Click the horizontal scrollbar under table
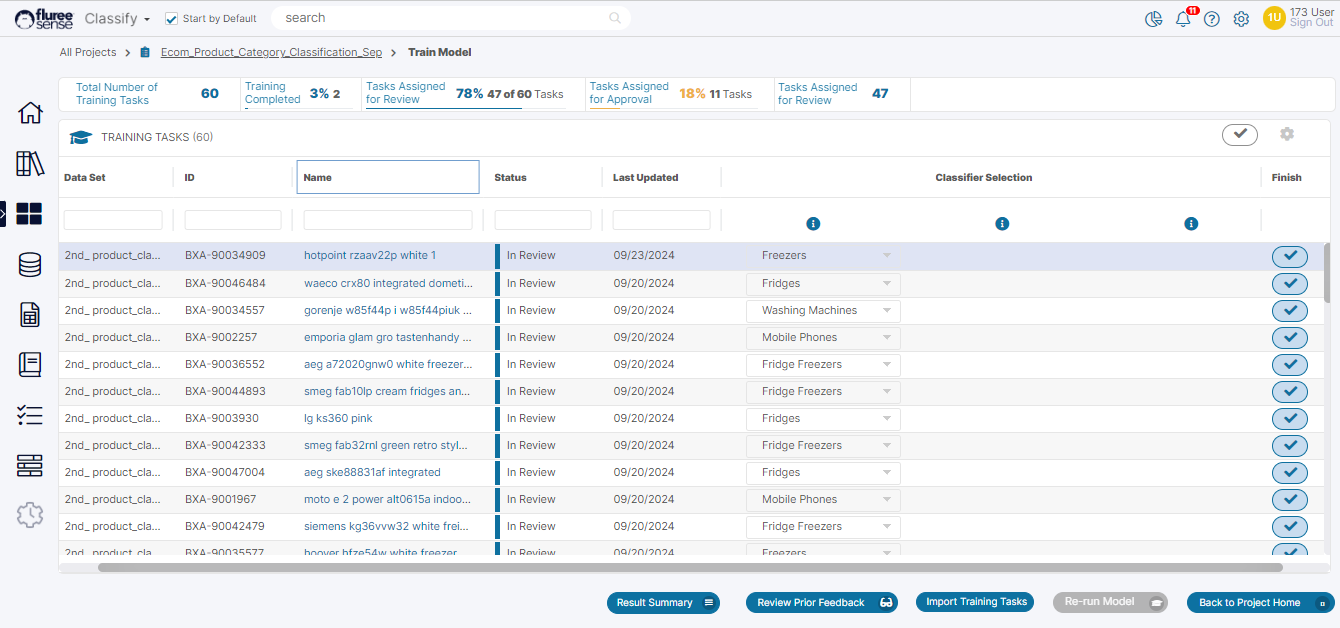Viewport: 1340px width, 628px height. pos(690,568)
